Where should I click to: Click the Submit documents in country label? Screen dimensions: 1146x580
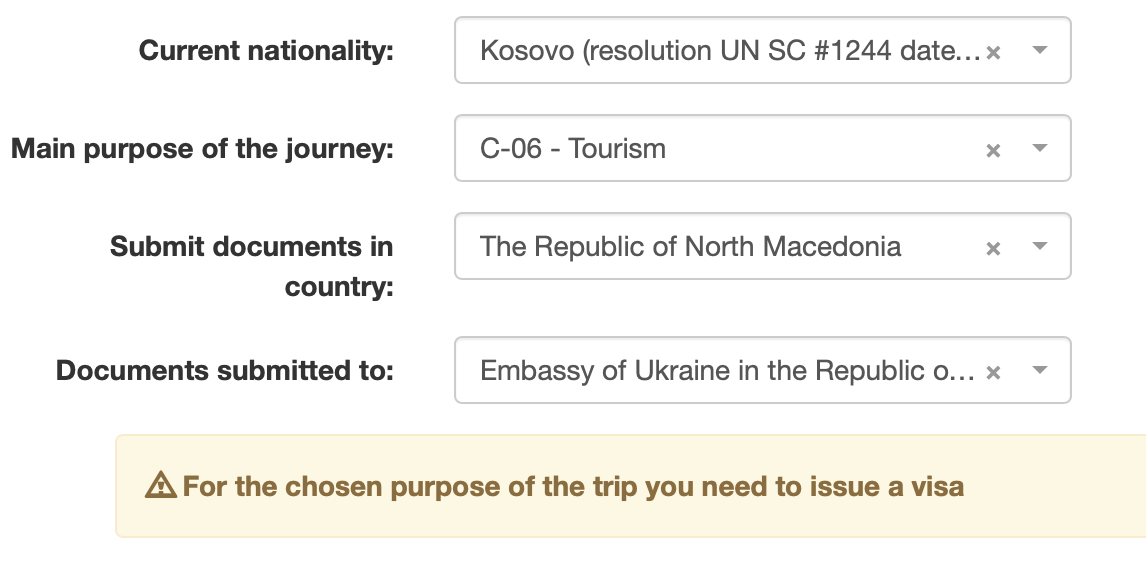[252, 266]
